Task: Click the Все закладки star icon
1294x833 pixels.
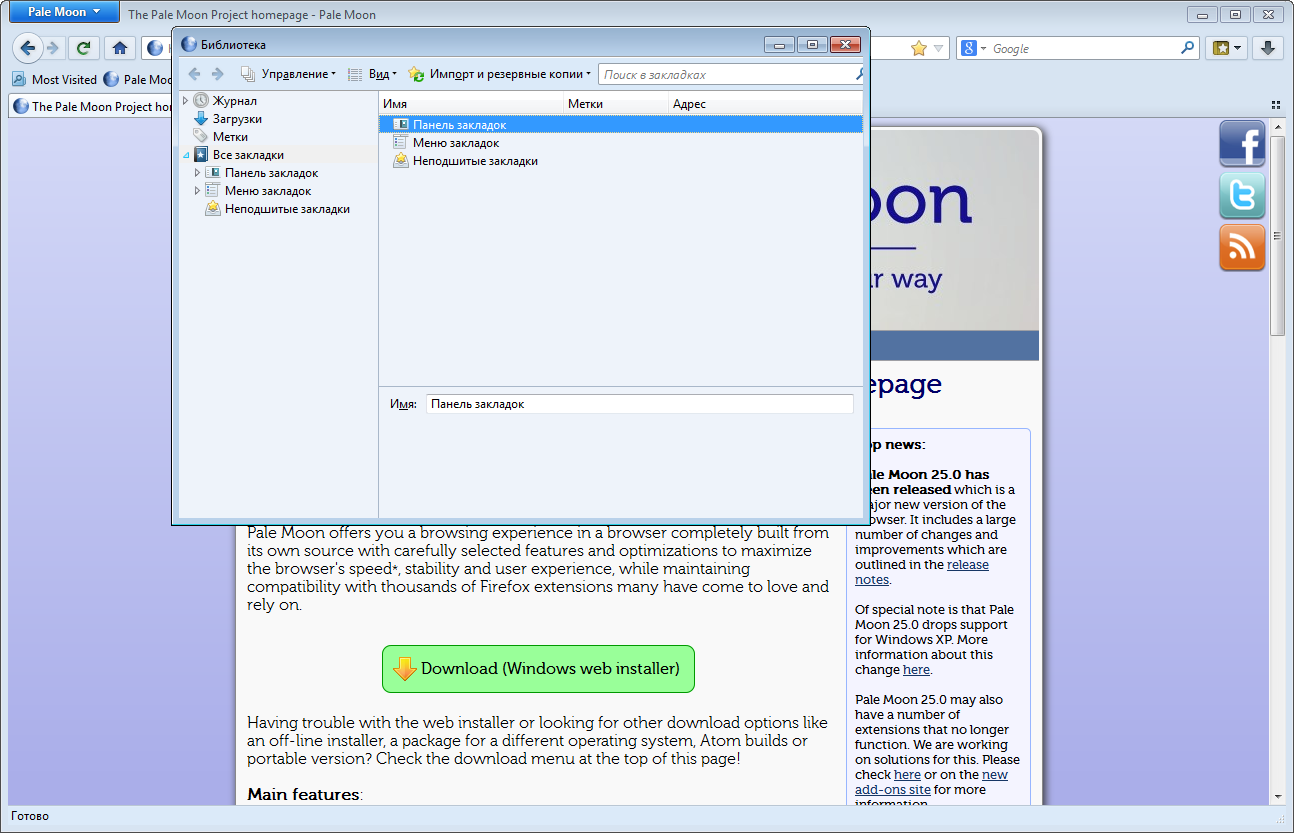Action: 201,155
